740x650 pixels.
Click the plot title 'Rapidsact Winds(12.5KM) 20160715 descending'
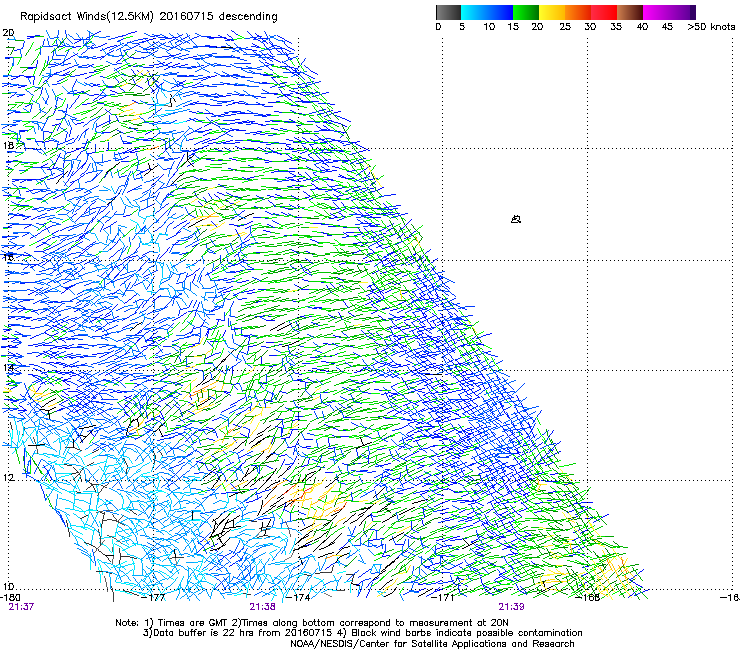pos(149,17)
